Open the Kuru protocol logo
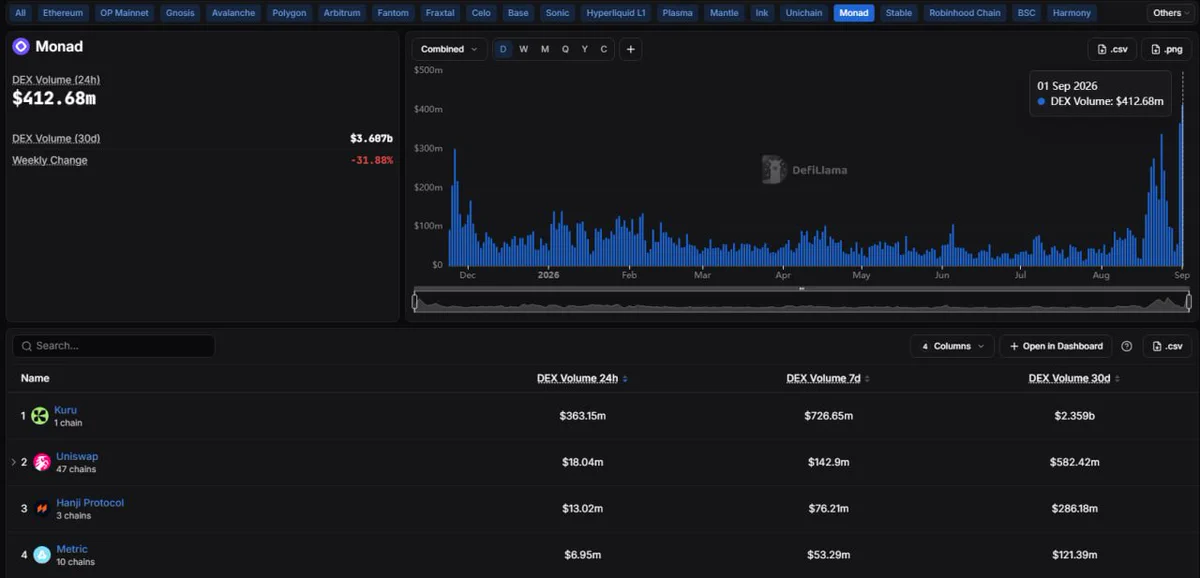The image size is (1200, 578). tap(40, 416)
